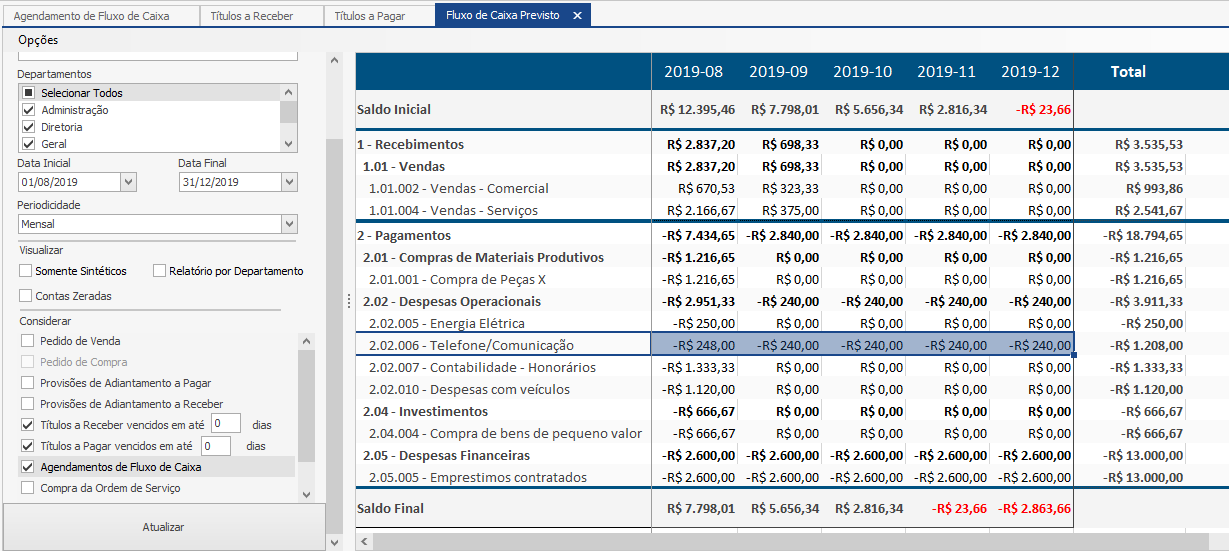
Task: Enable the Somente Sintéticos checkbox
Action: [x=26, y=271]
